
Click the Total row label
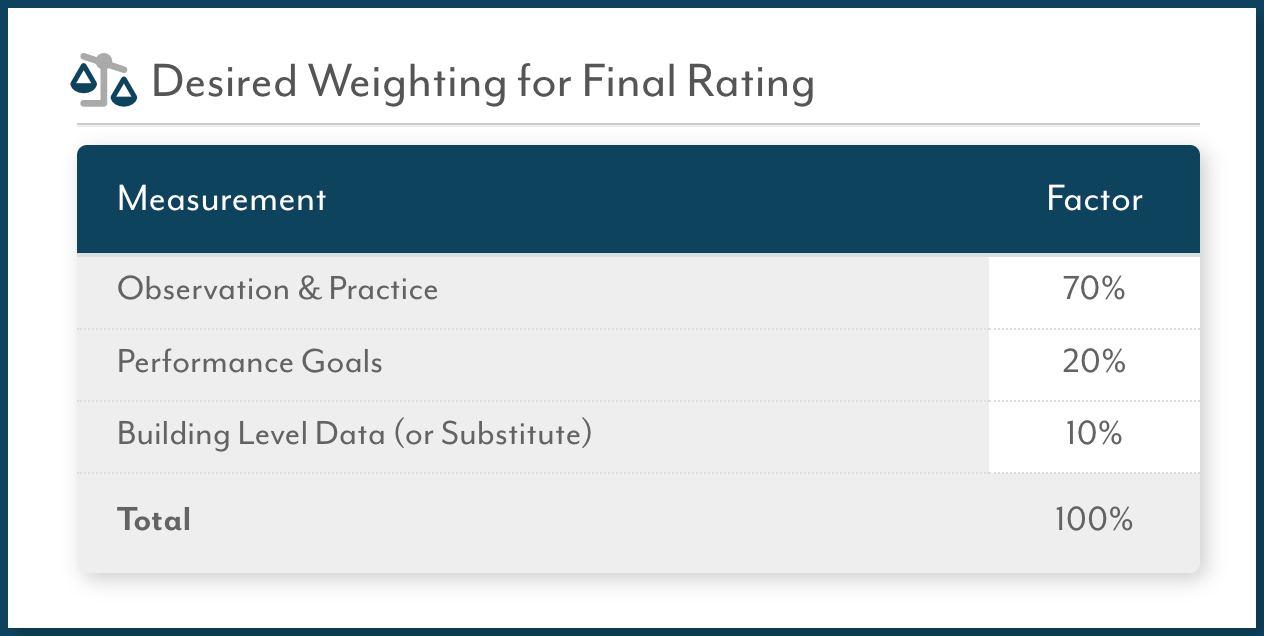click(154, 520)
